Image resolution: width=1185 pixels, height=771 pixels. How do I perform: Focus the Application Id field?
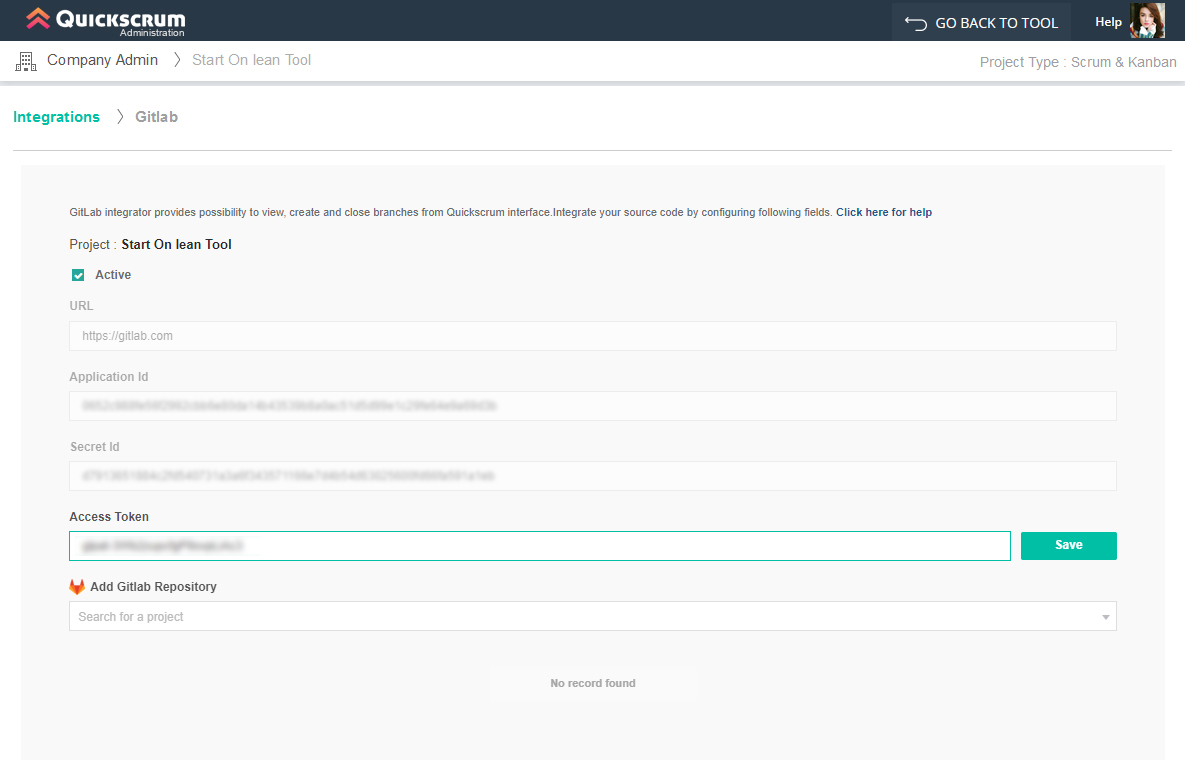[x=592, y=406]
